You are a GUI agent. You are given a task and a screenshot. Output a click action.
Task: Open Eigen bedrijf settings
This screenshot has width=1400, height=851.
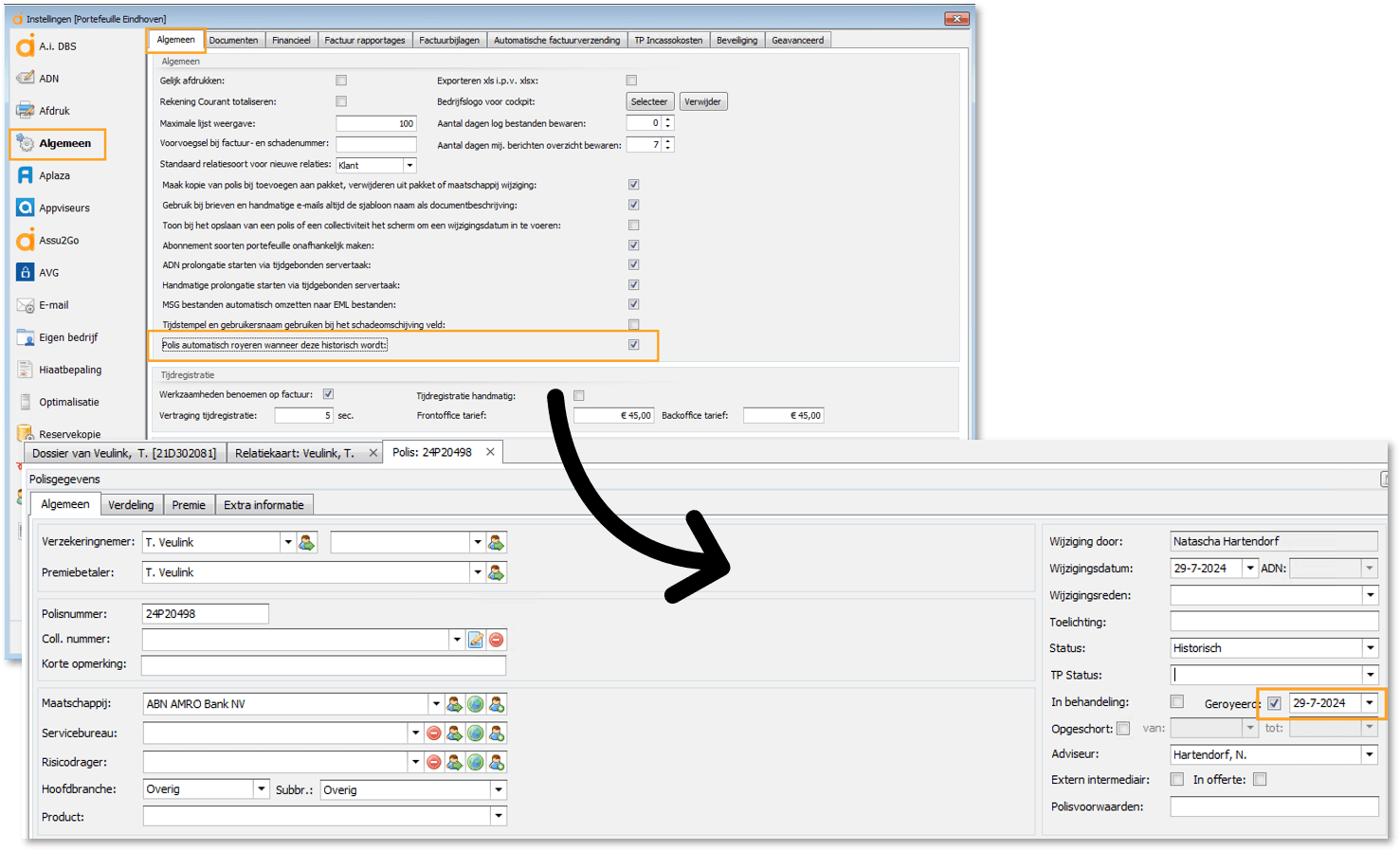click(57, 337)
